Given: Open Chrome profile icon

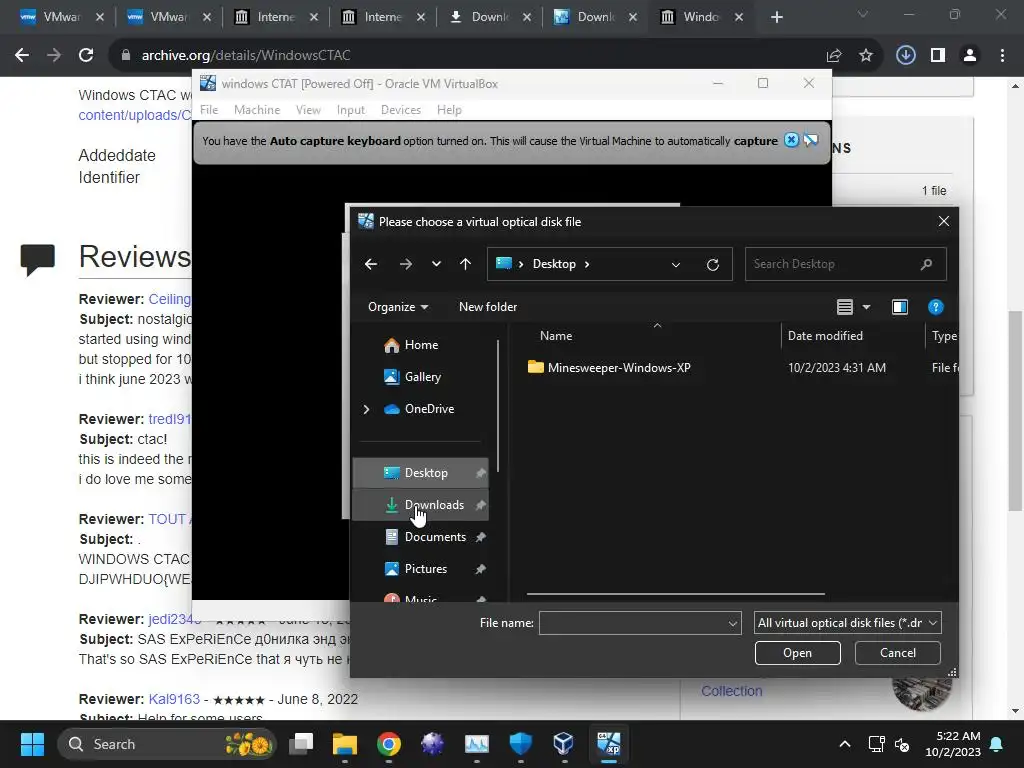Looking at the screenshot, I should (x=970, y=56).
